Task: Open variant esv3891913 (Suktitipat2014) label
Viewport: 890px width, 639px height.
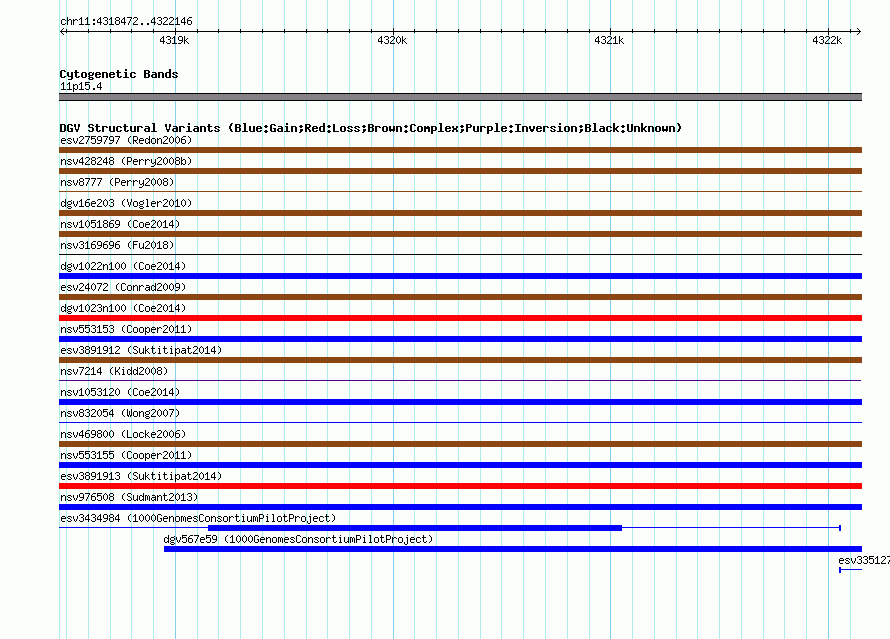Action: pyautogui.click(x=141, y=476)
